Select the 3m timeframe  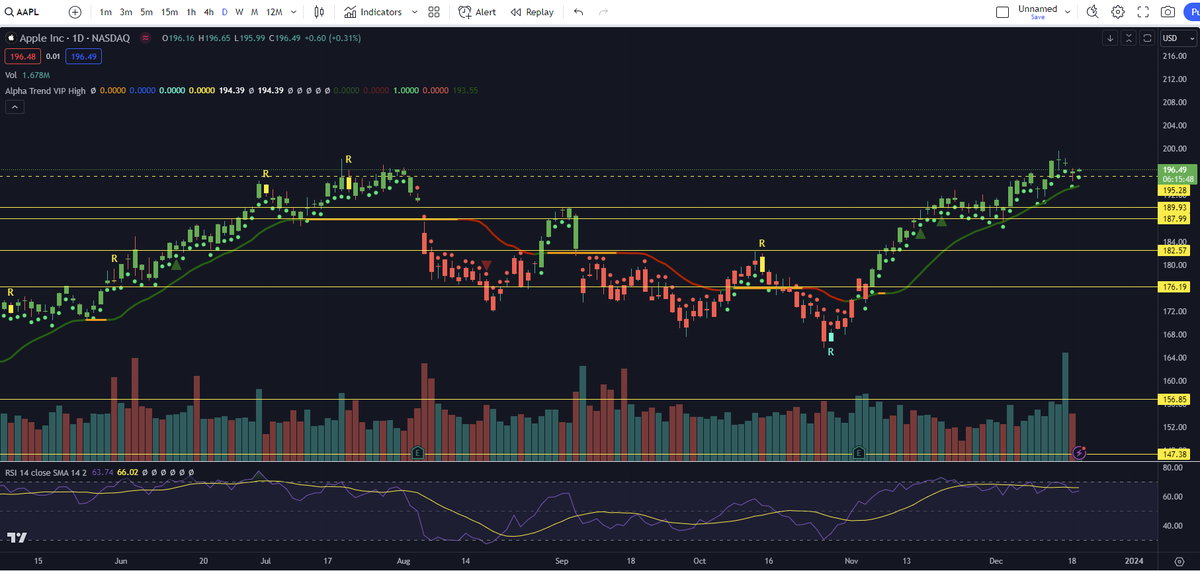126,12
